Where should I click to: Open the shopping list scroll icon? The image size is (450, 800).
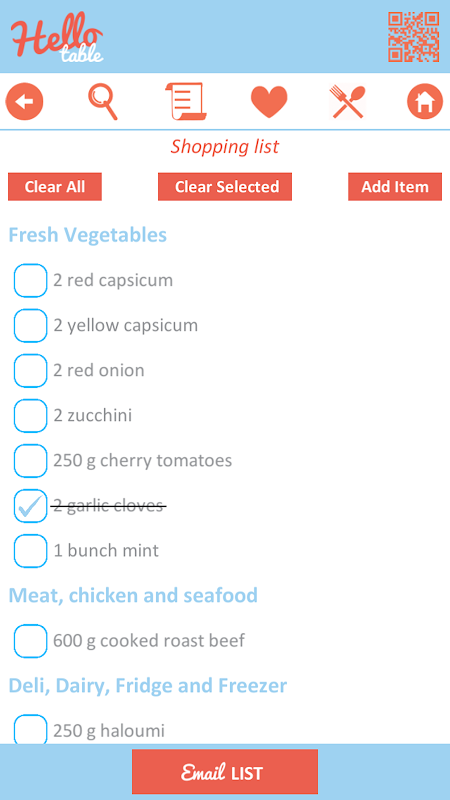(x=186, y=102)
